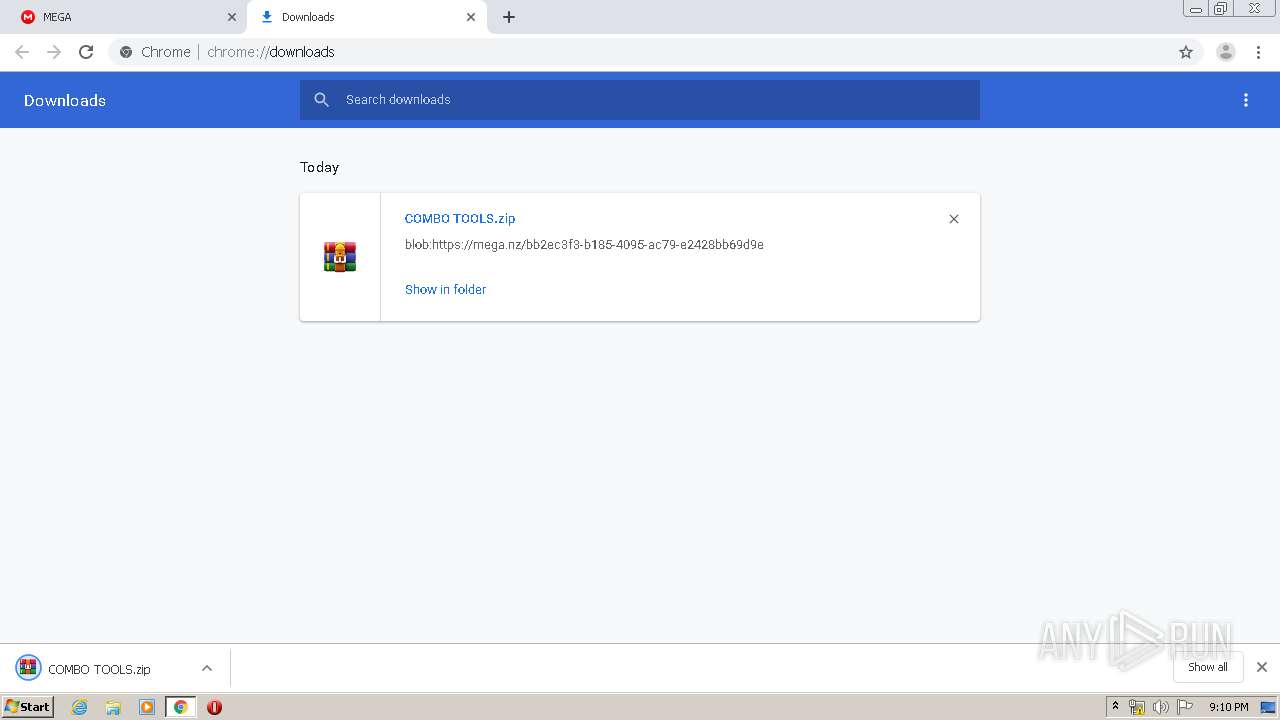Click the search magnifier icon
The image size is (1280, 720).
click(321, 100)
